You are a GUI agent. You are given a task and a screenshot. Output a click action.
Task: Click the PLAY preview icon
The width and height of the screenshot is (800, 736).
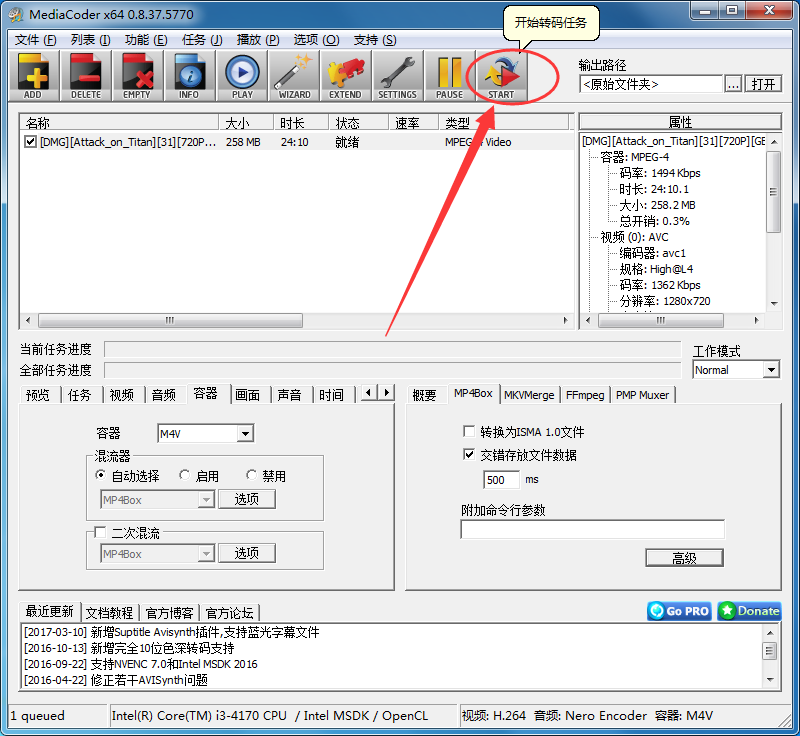pos(241,75)
